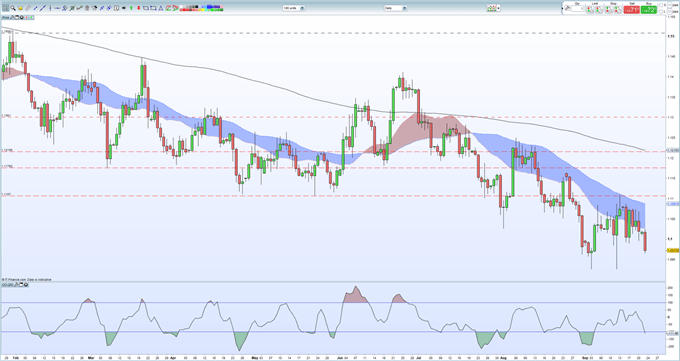
Task: Select the arrow cursor tool
Action: pyautogui.click(x=5, y=8)
